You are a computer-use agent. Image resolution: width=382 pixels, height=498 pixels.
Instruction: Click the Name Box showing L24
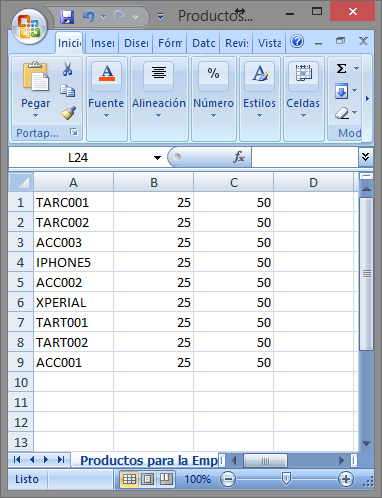pos(78,157)
